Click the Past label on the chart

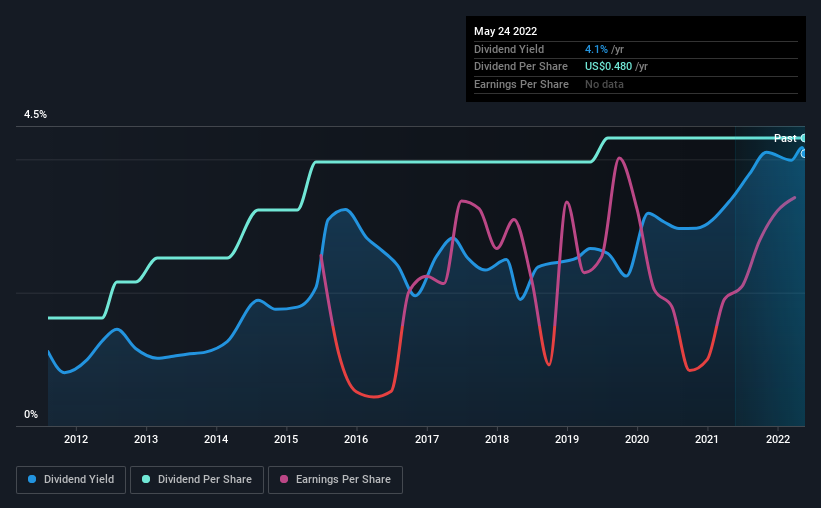click(x=785, y=138)
